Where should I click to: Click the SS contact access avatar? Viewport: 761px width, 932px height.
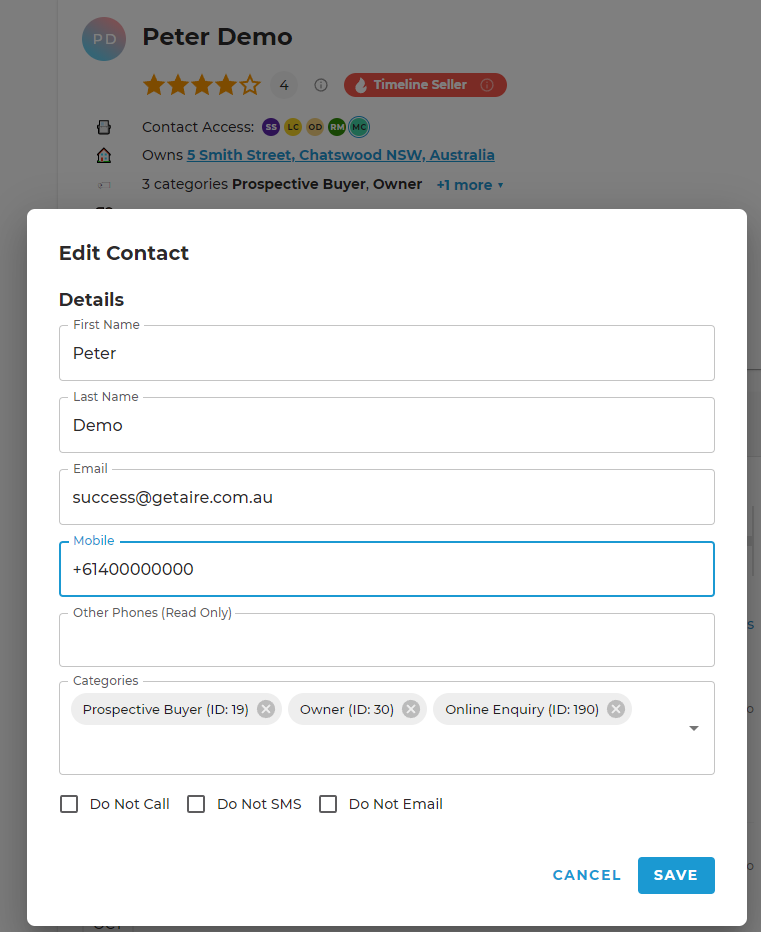pyautogui.click(x=271, y=127)
